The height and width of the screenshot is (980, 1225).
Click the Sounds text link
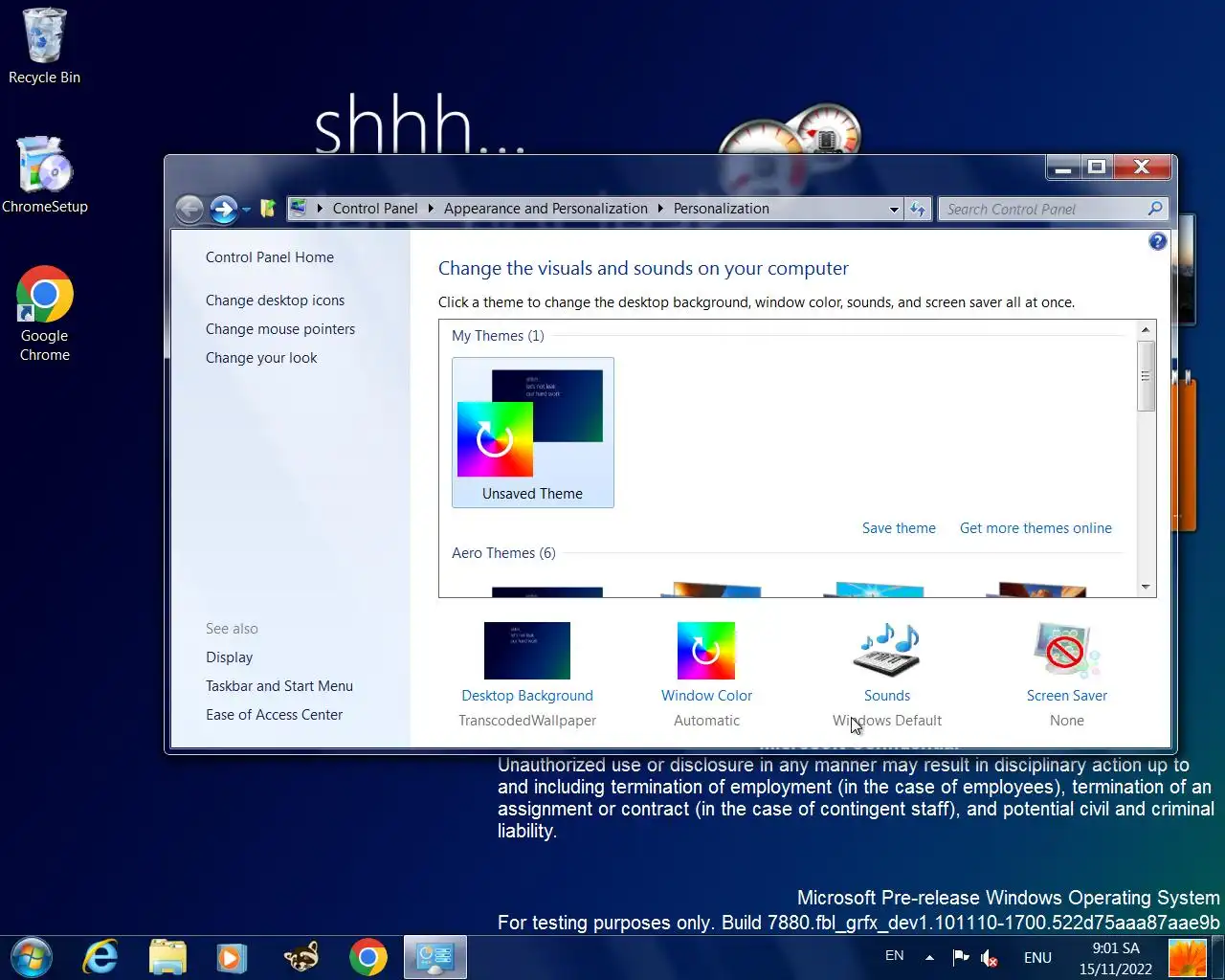click(x=887, y=696)
